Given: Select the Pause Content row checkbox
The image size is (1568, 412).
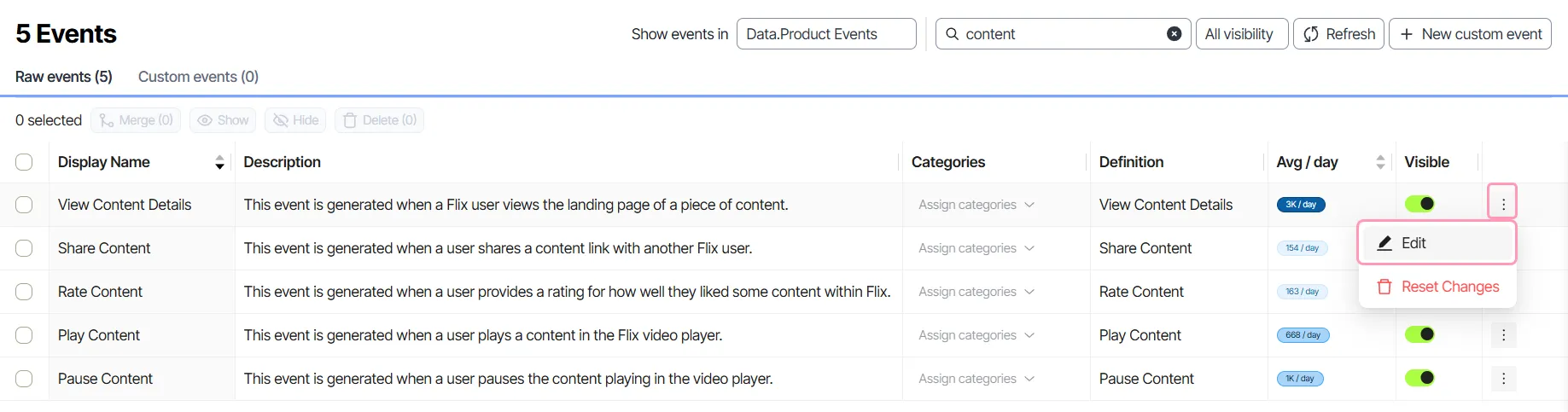Looking at the screenshot, I should [x=24, y=379].
